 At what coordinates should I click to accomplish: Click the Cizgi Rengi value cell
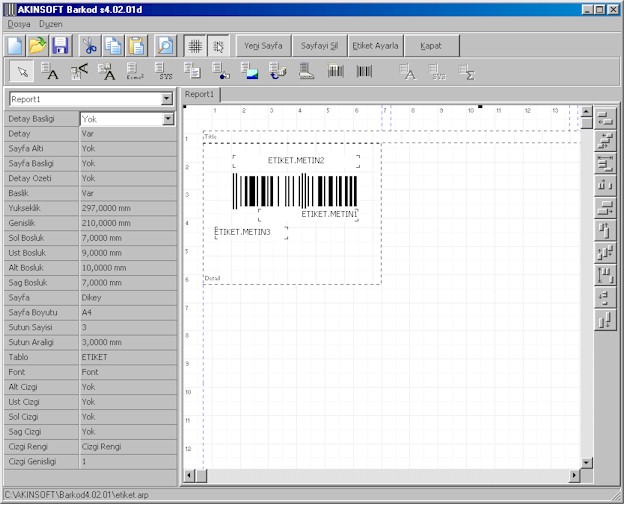click(x=128, y=446)
